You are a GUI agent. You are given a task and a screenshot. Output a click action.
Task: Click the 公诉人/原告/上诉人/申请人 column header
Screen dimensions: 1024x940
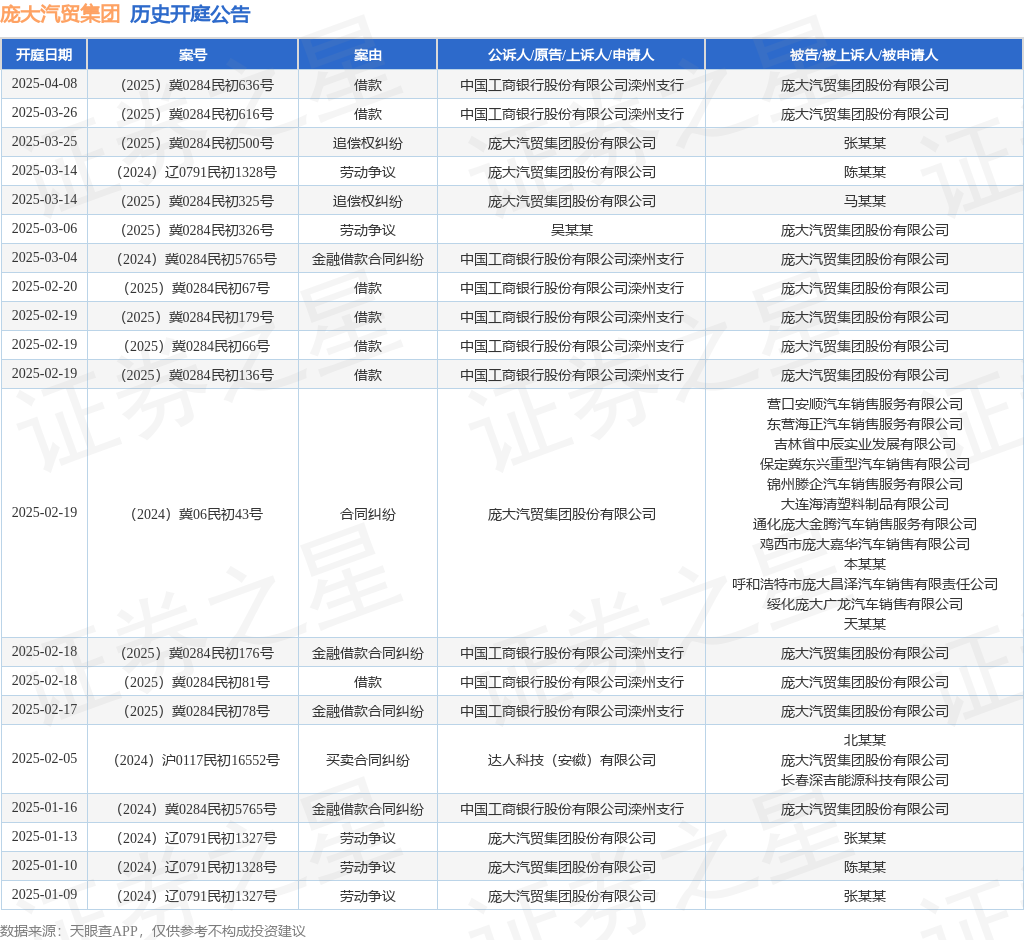tap(571, 55)
